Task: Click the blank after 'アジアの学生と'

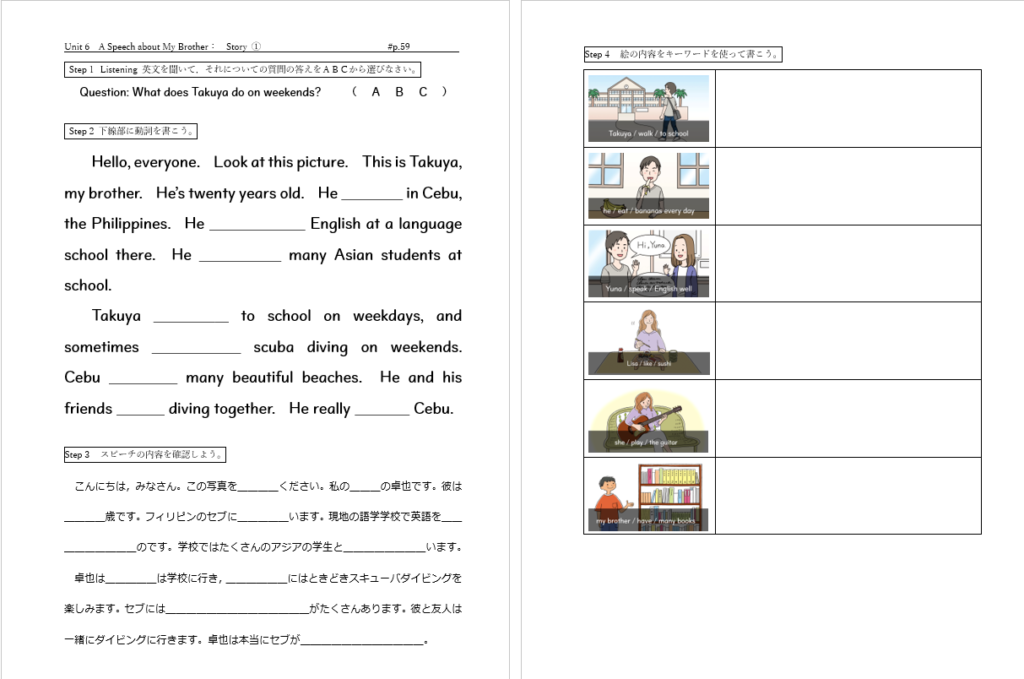Action: point(384,548)
